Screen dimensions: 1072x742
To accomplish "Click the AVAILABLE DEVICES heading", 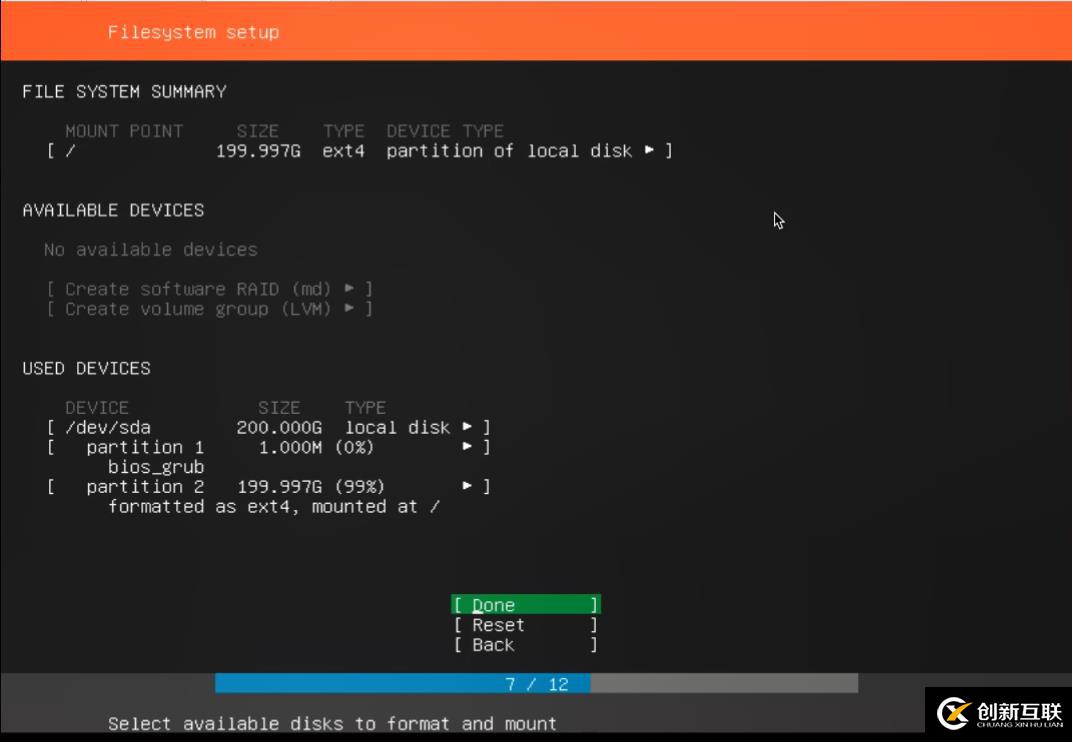I will [x=113, y=210].
